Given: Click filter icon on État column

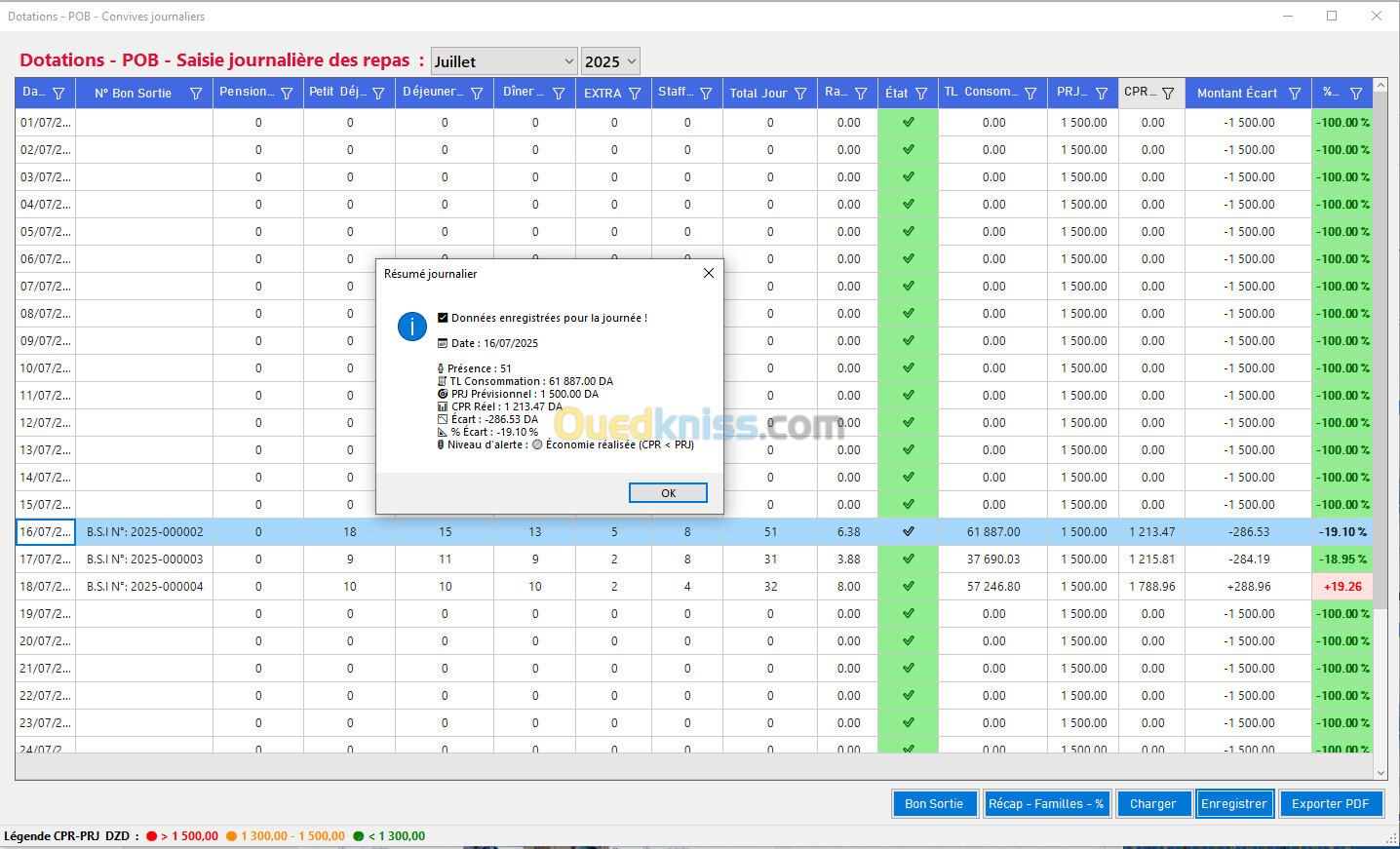Looking at the screenshot, I should click(921, 94).
